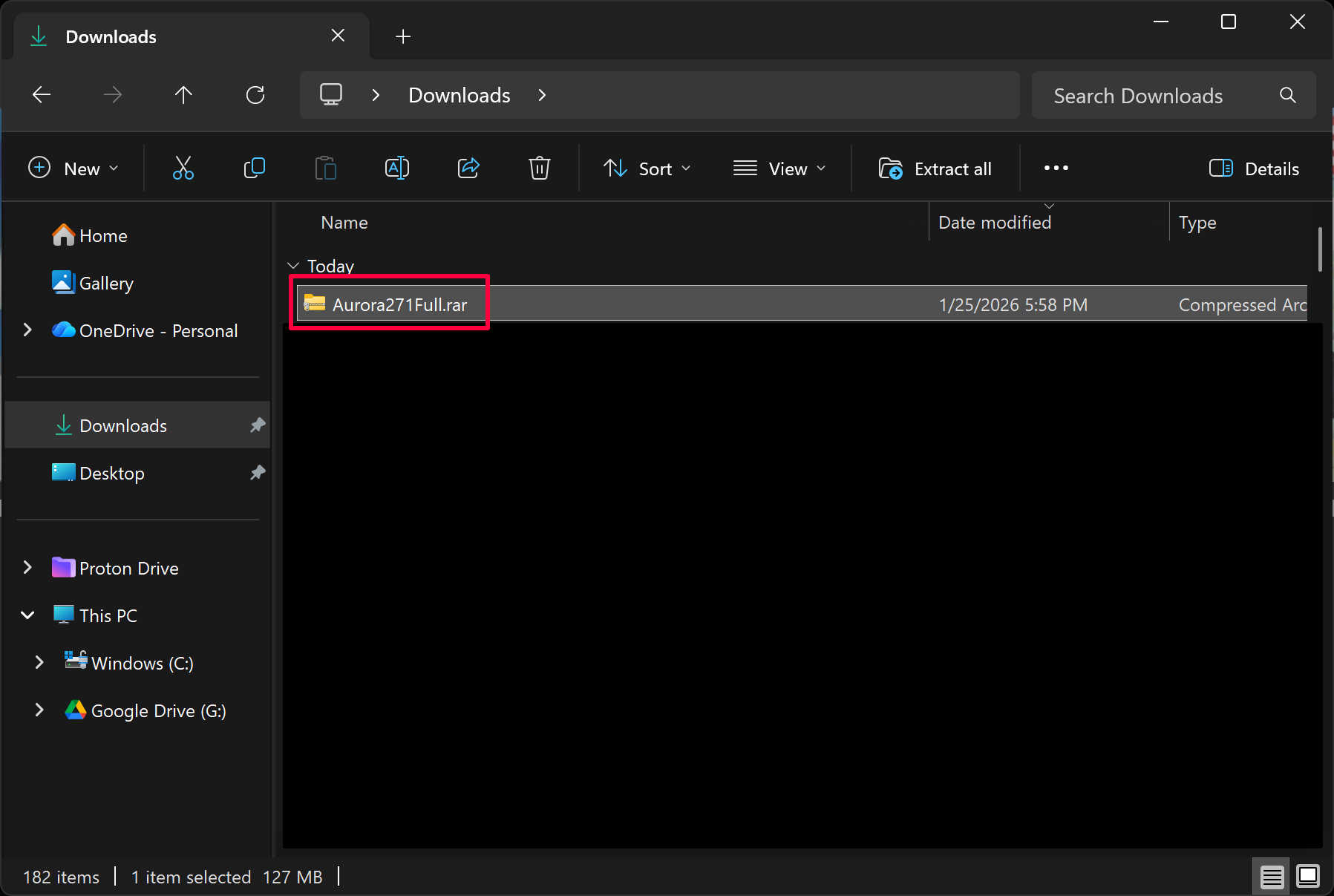The width and height of the screenshot is (1334, 896).
Task: Collapse the Today group
Action: pos(293,266)
